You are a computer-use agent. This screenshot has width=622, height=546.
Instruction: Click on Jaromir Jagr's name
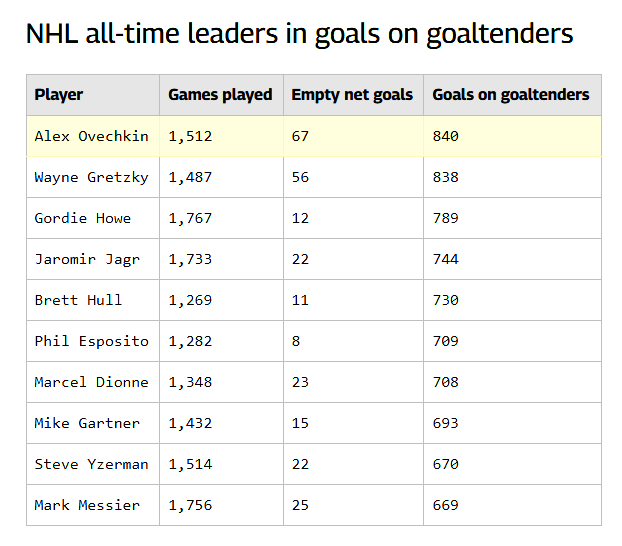(87, 259)
